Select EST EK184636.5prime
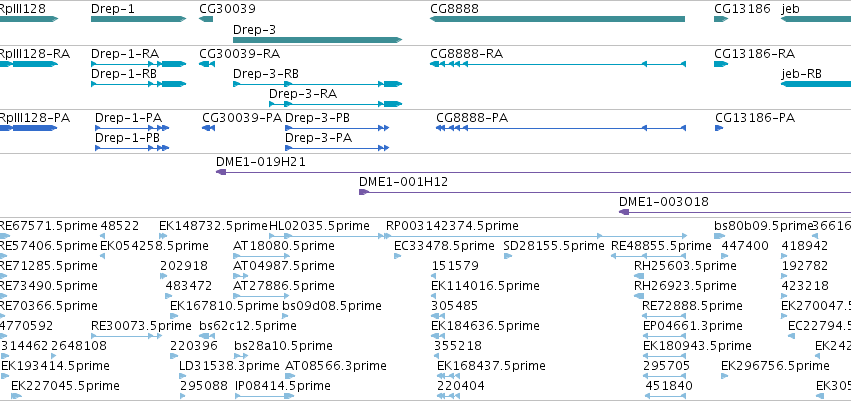The image size is (851, 401). click(486, 326)
